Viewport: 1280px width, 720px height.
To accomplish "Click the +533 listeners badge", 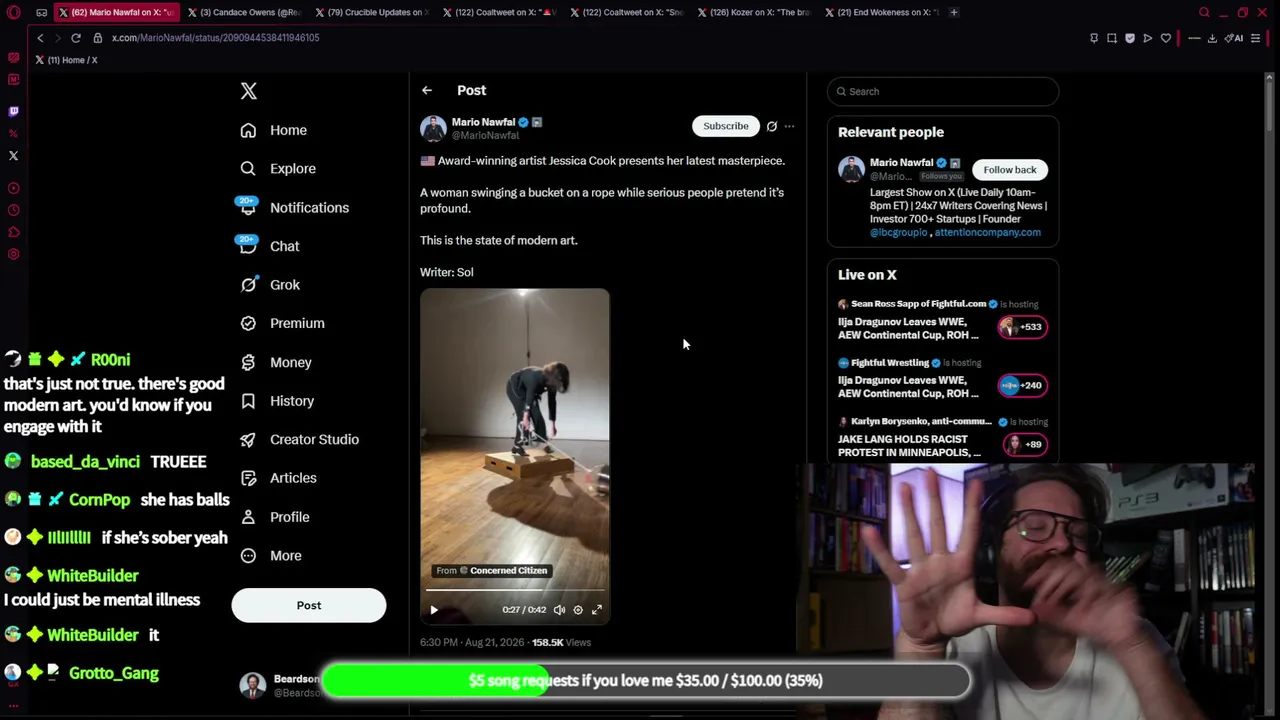I will point(1022,327).
